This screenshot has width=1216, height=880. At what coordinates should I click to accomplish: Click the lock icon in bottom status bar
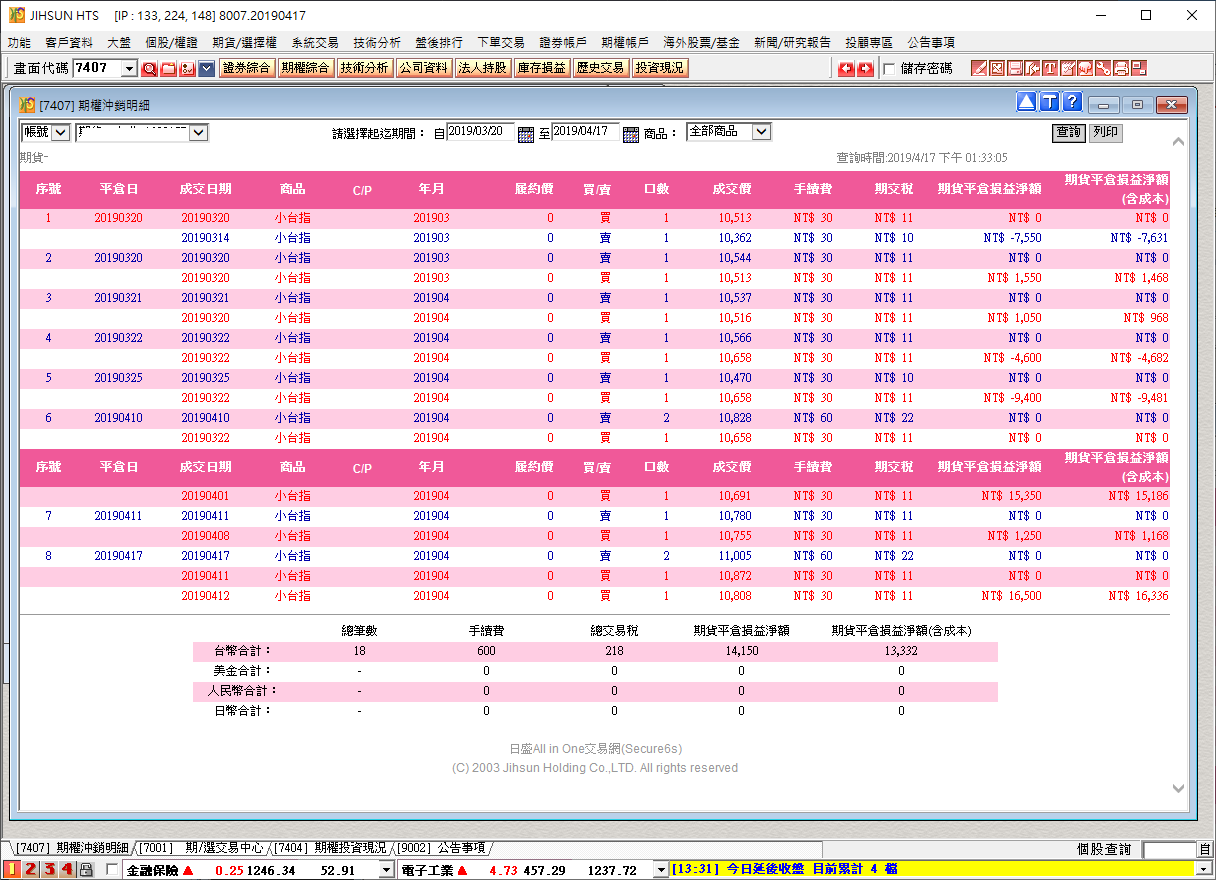[86, 870]
